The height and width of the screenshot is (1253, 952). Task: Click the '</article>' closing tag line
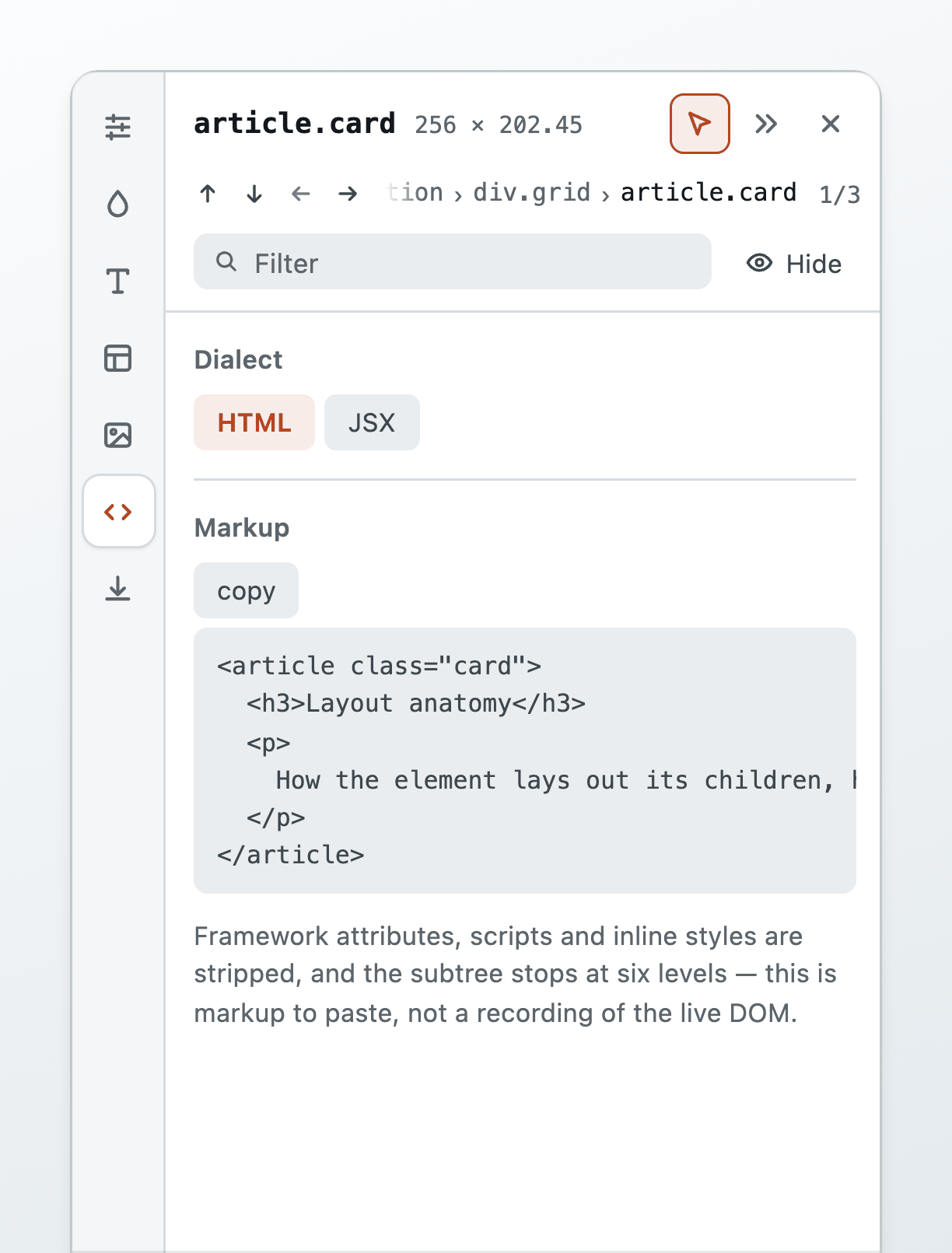291,855
